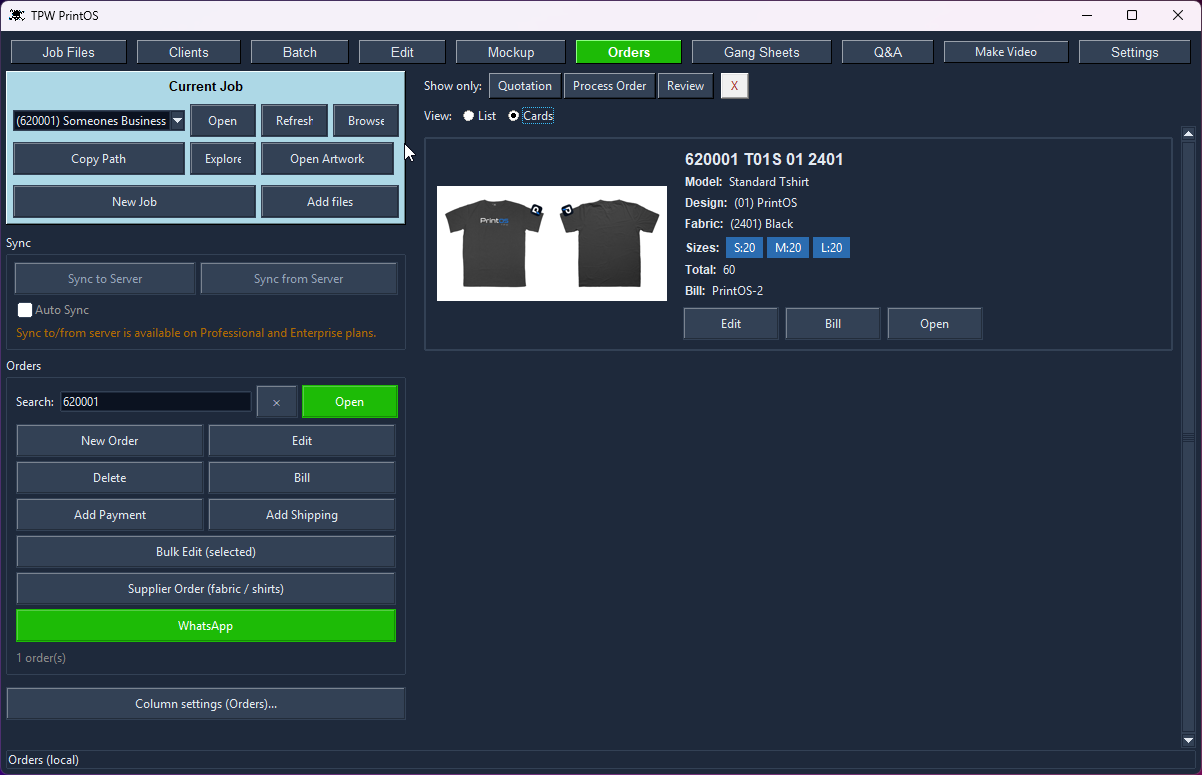Image resolution: width=1202 pixels, height=775 pixels.
Task: Click Sync from Server button
Action: pyautogui.click(x=299, y=279)
